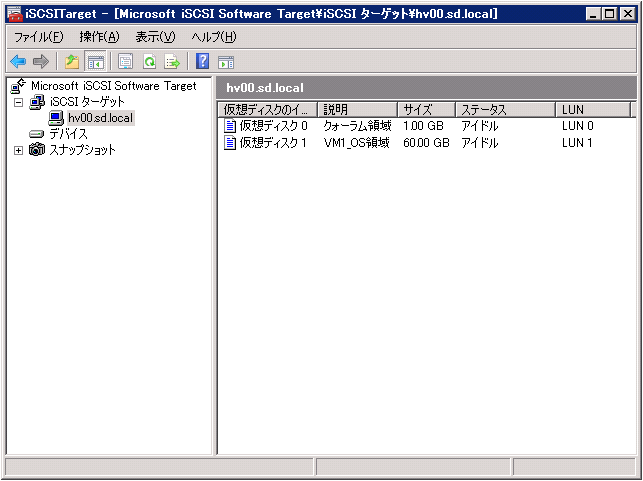Maximize the iSCSITarget window
The image size is (643, 481).
tap(610, 14)
